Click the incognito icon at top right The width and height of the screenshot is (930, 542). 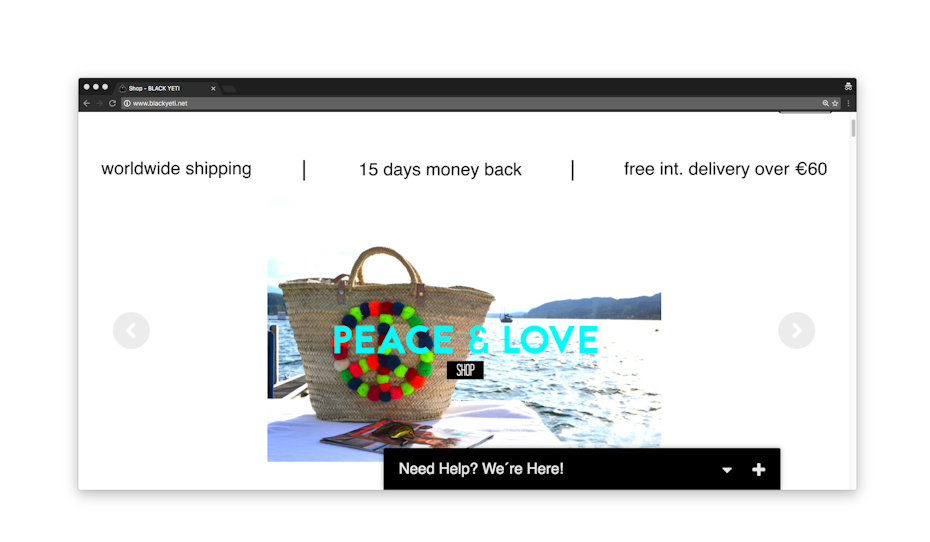(x=848, y=87)
